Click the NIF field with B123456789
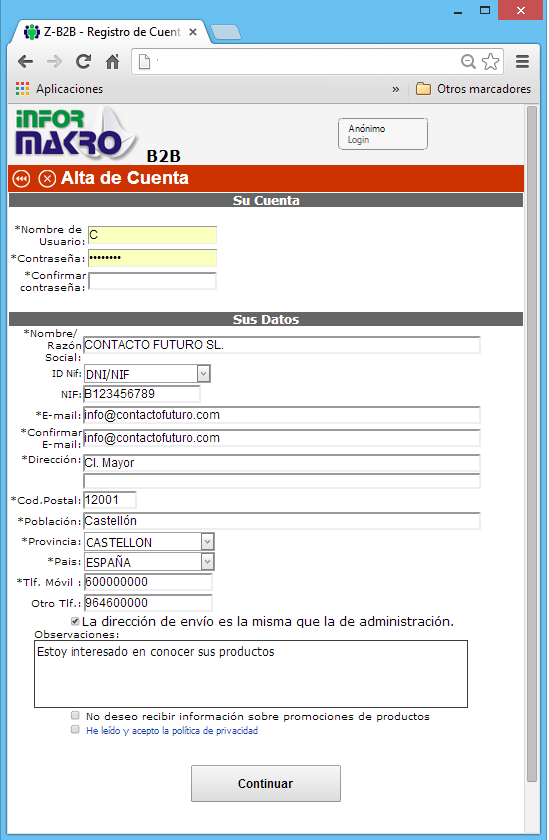The image size is (549, 840). pos(142,394)
